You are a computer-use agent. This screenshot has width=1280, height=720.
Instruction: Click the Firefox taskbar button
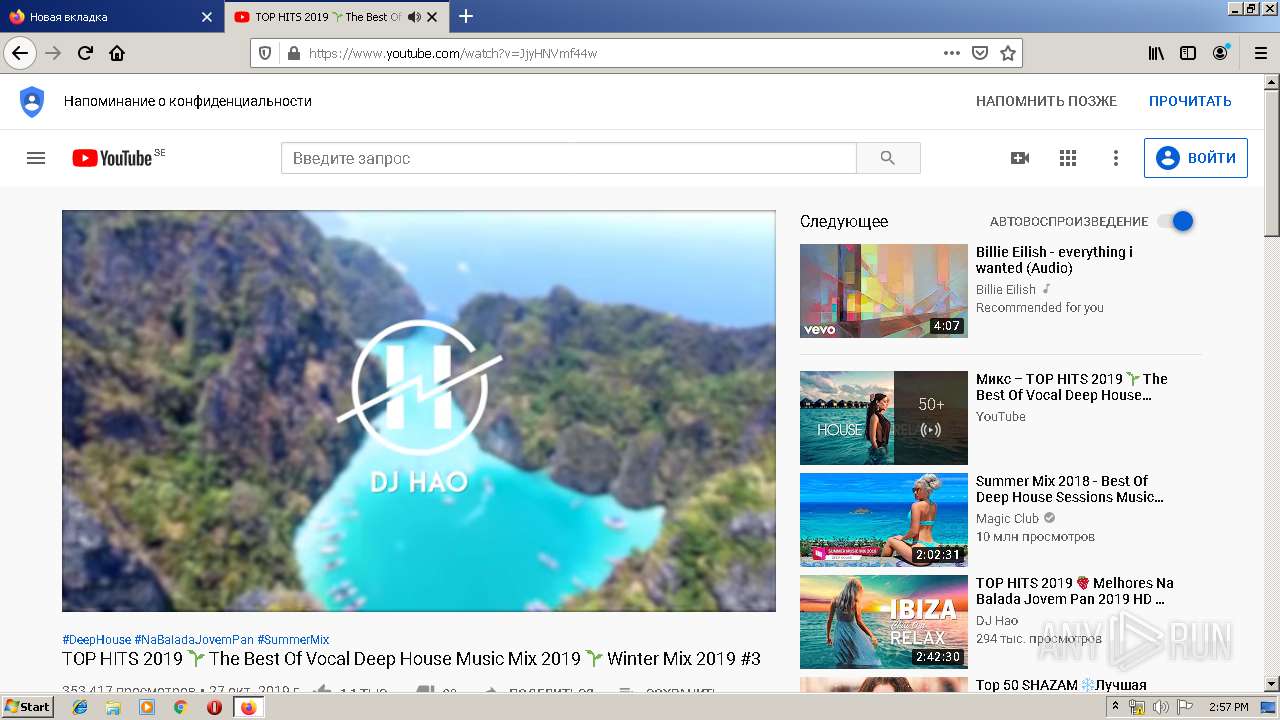248,707
